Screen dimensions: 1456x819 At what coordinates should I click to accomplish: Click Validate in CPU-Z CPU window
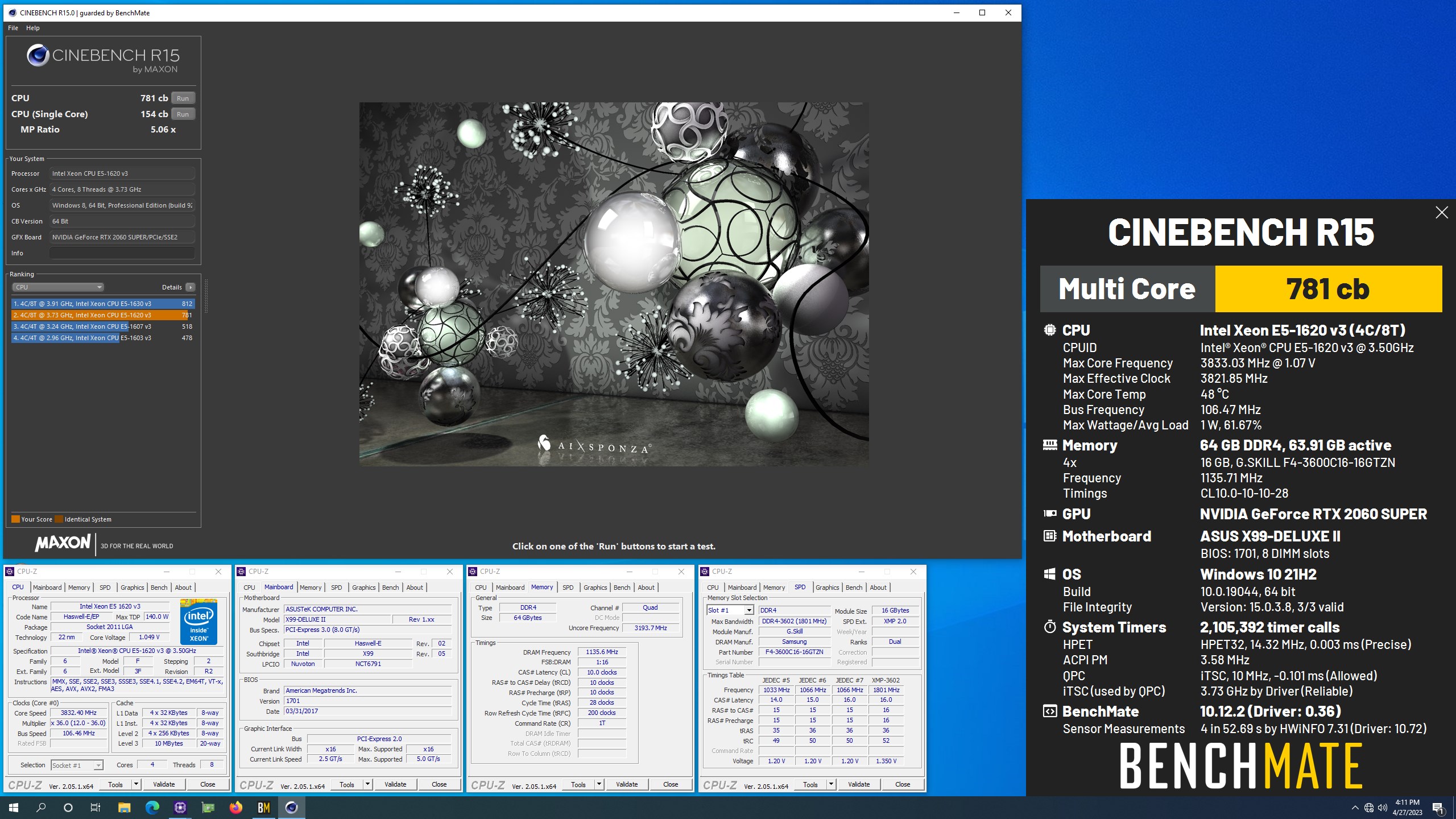point(164,784)
